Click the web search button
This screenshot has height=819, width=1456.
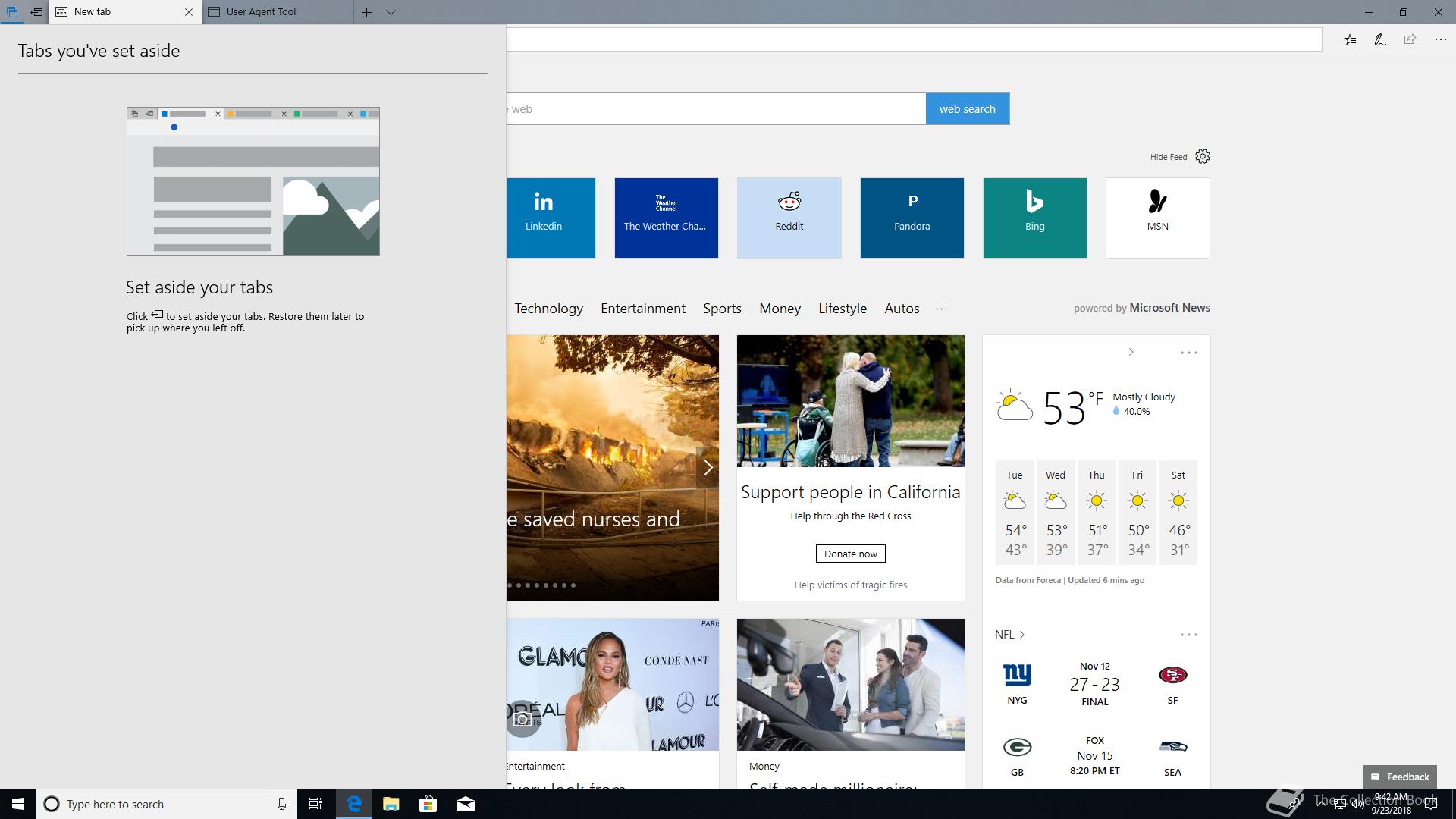(968, 108)
